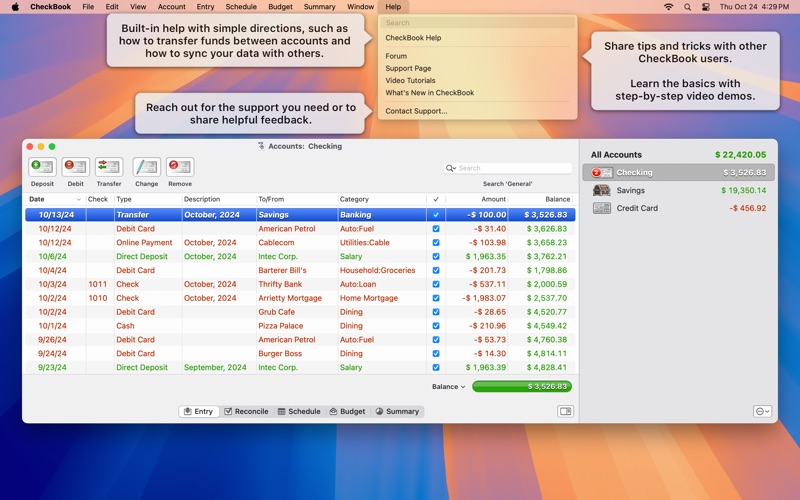The height and width of the screenshot is (500, 800).
Task: Click check number 1011 cell
Action: 98,284
